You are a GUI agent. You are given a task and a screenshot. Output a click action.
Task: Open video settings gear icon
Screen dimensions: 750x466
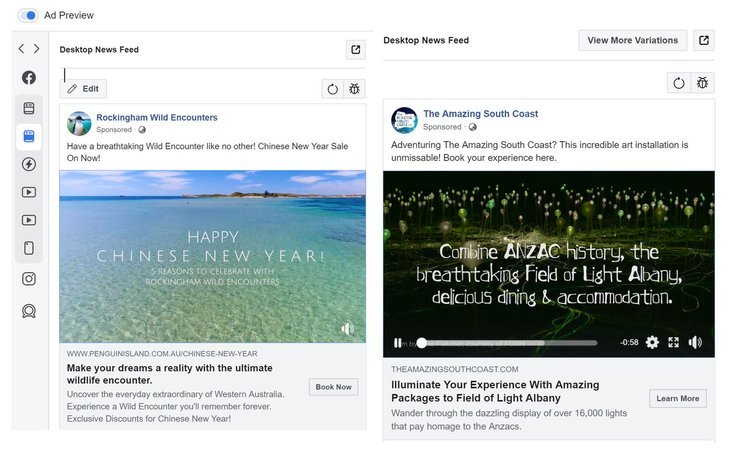tap(652, 343)
